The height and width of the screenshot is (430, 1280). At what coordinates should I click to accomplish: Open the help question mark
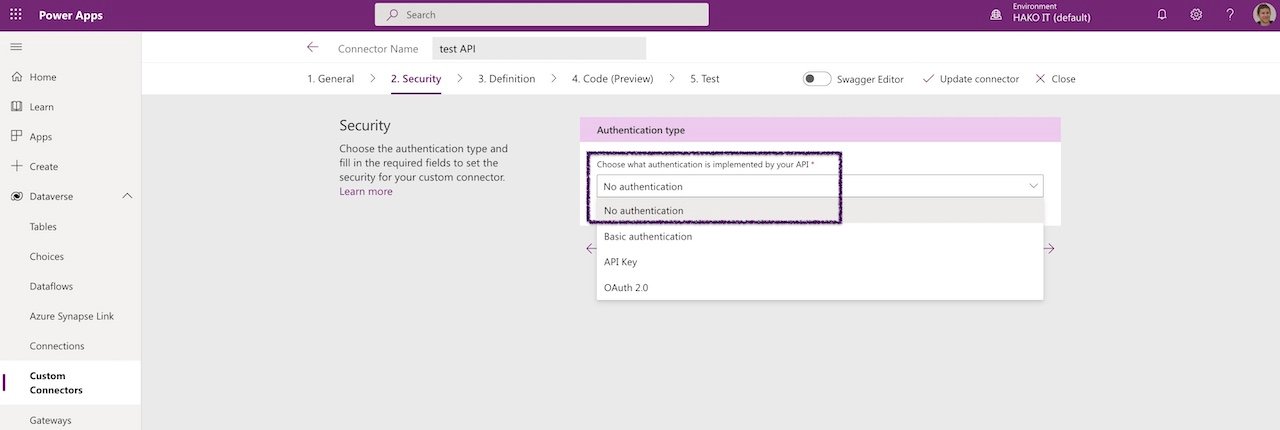[1230, 15]
